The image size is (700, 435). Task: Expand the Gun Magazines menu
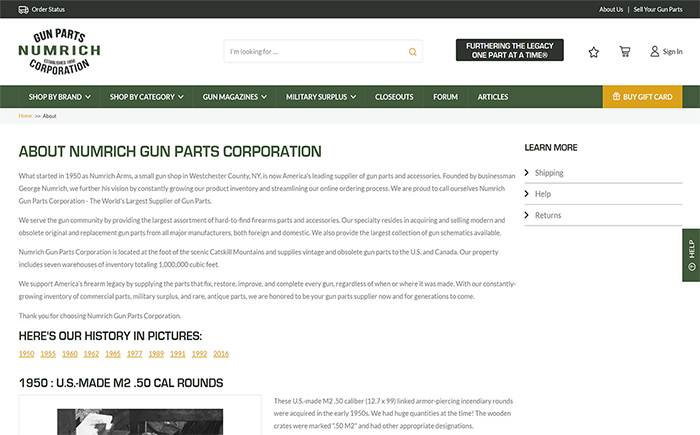[235, 97]
